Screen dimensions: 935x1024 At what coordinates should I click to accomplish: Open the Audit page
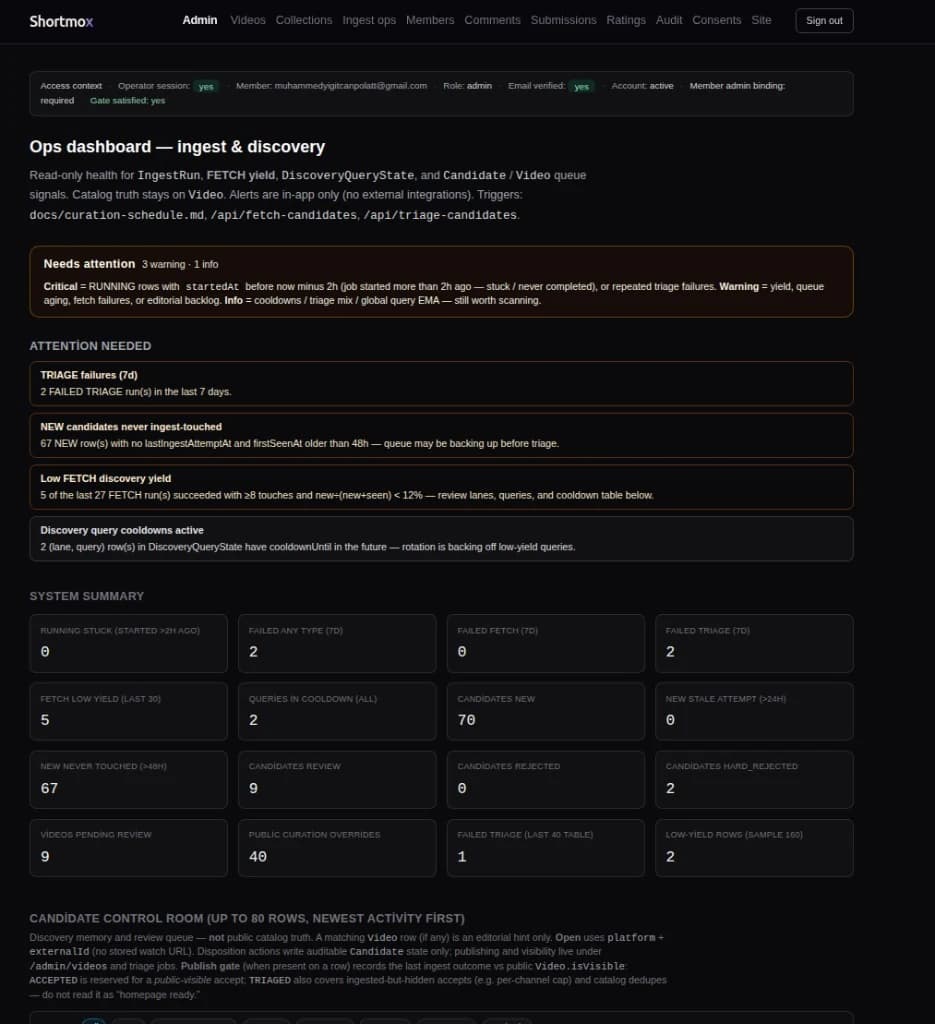669,20
